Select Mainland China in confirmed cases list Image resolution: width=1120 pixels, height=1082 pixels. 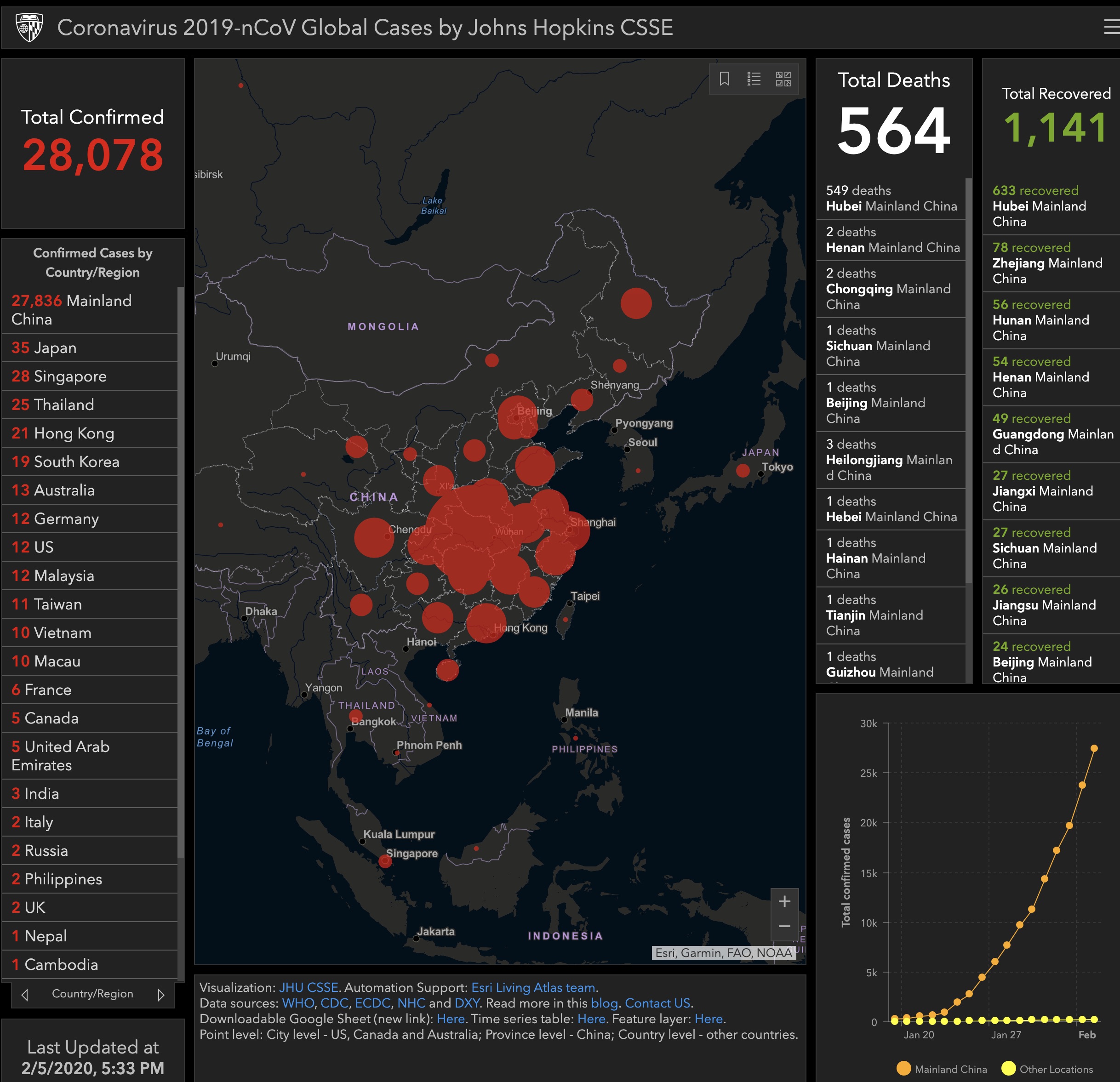pos(90,310)
